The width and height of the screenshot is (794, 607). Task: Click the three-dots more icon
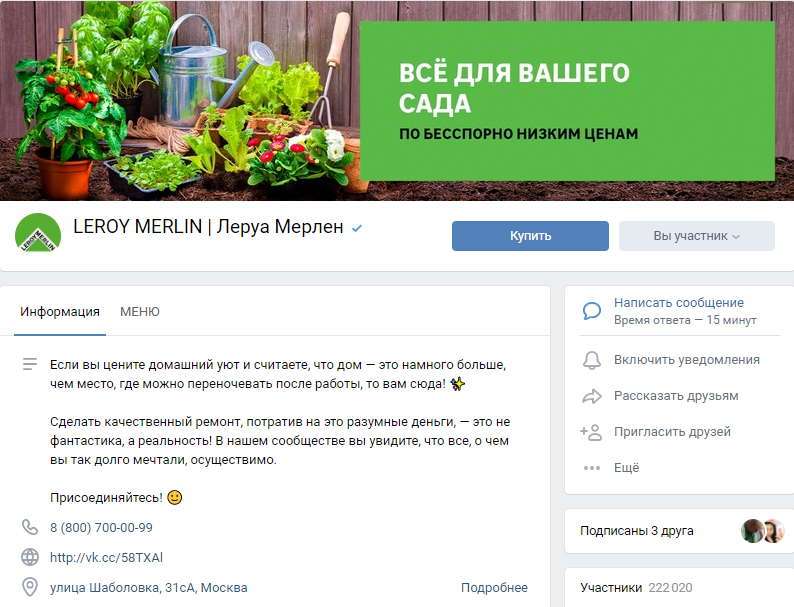tap(591, 468)
